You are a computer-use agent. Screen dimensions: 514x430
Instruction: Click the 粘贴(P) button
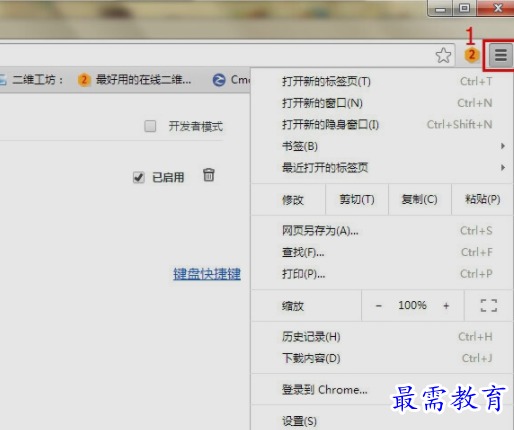(482, 199)
